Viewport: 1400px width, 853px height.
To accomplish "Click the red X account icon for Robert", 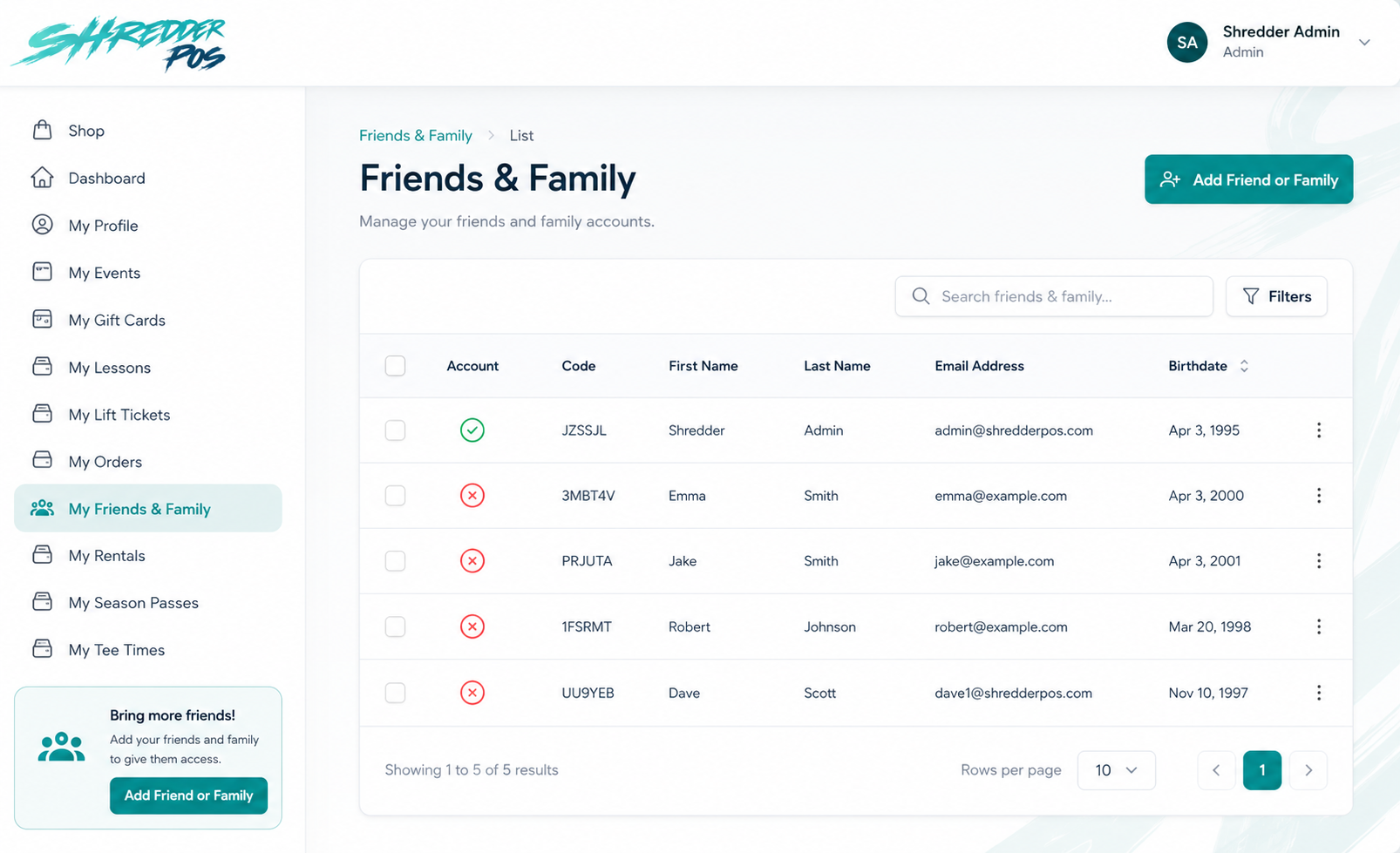I will (x=472, y=626).
